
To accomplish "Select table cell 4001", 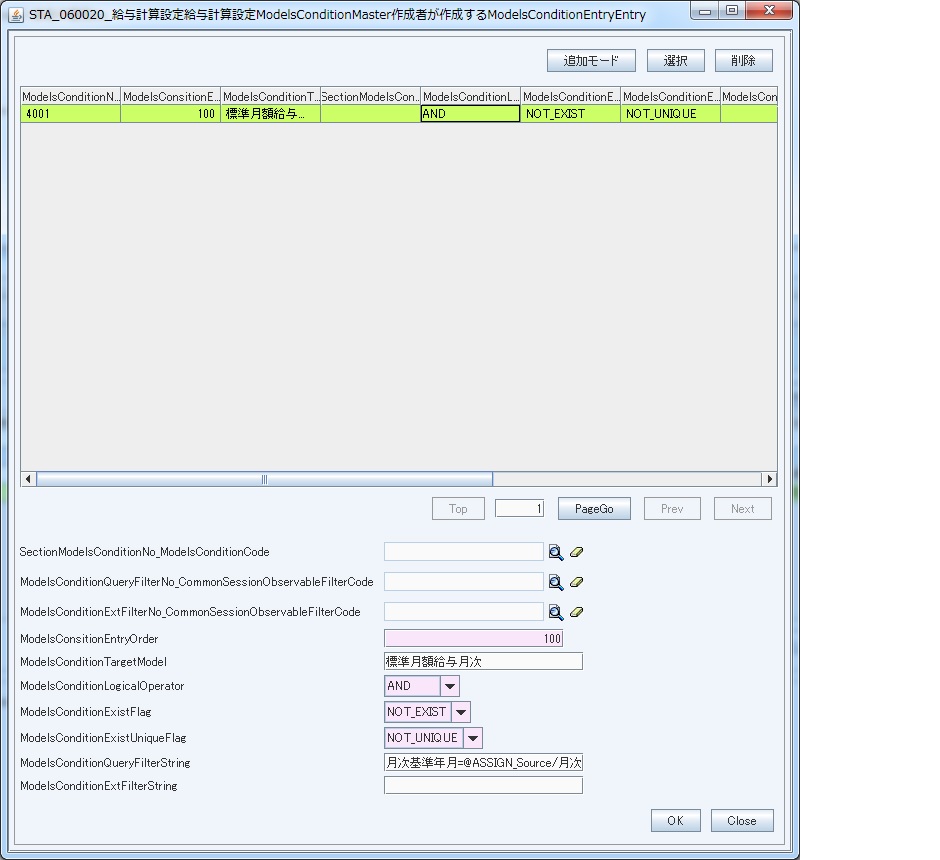I will pos(71,114).
